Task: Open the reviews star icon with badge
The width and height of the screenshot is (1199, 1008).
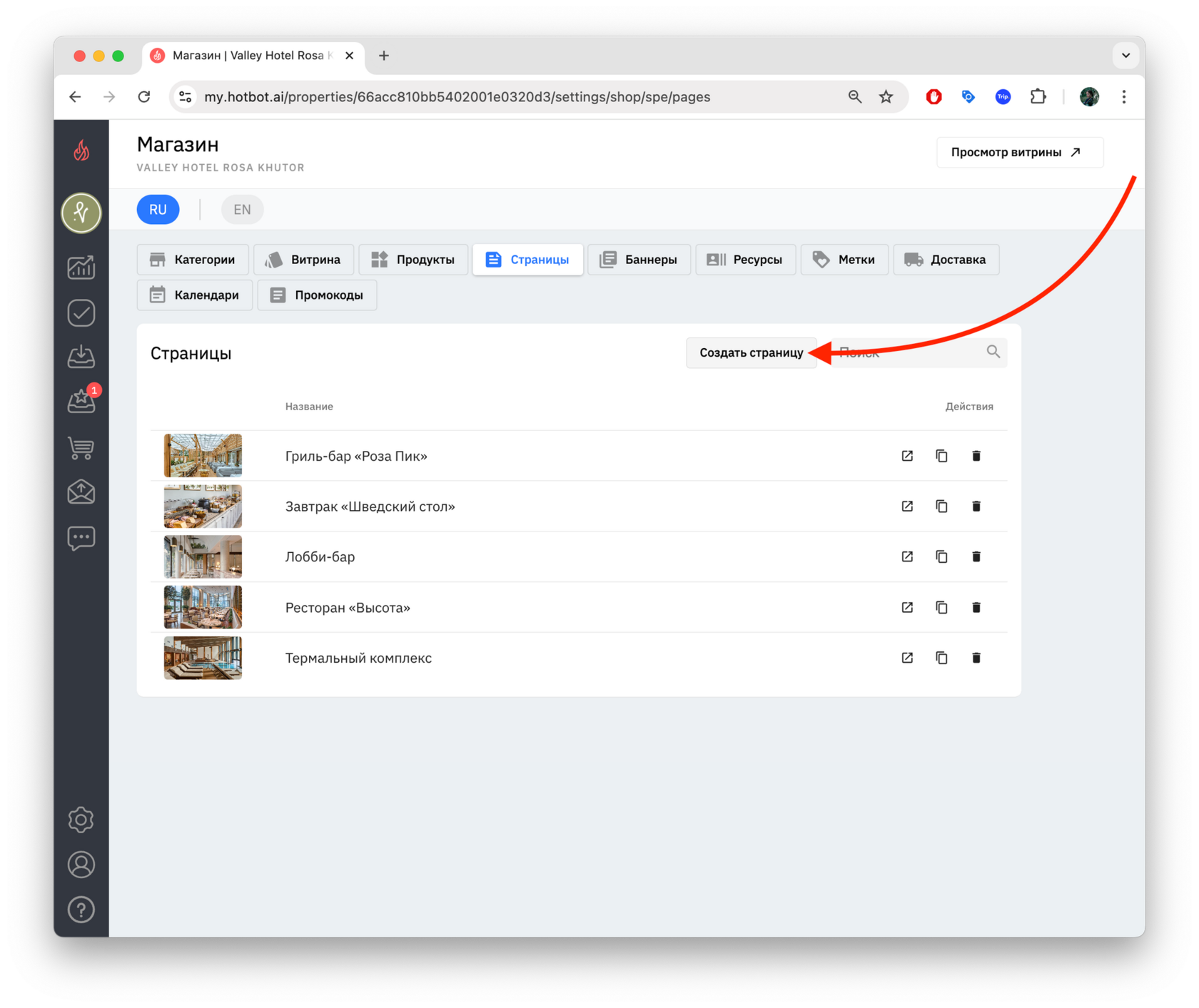Action: pyautogui.click(x=81, y=400)
